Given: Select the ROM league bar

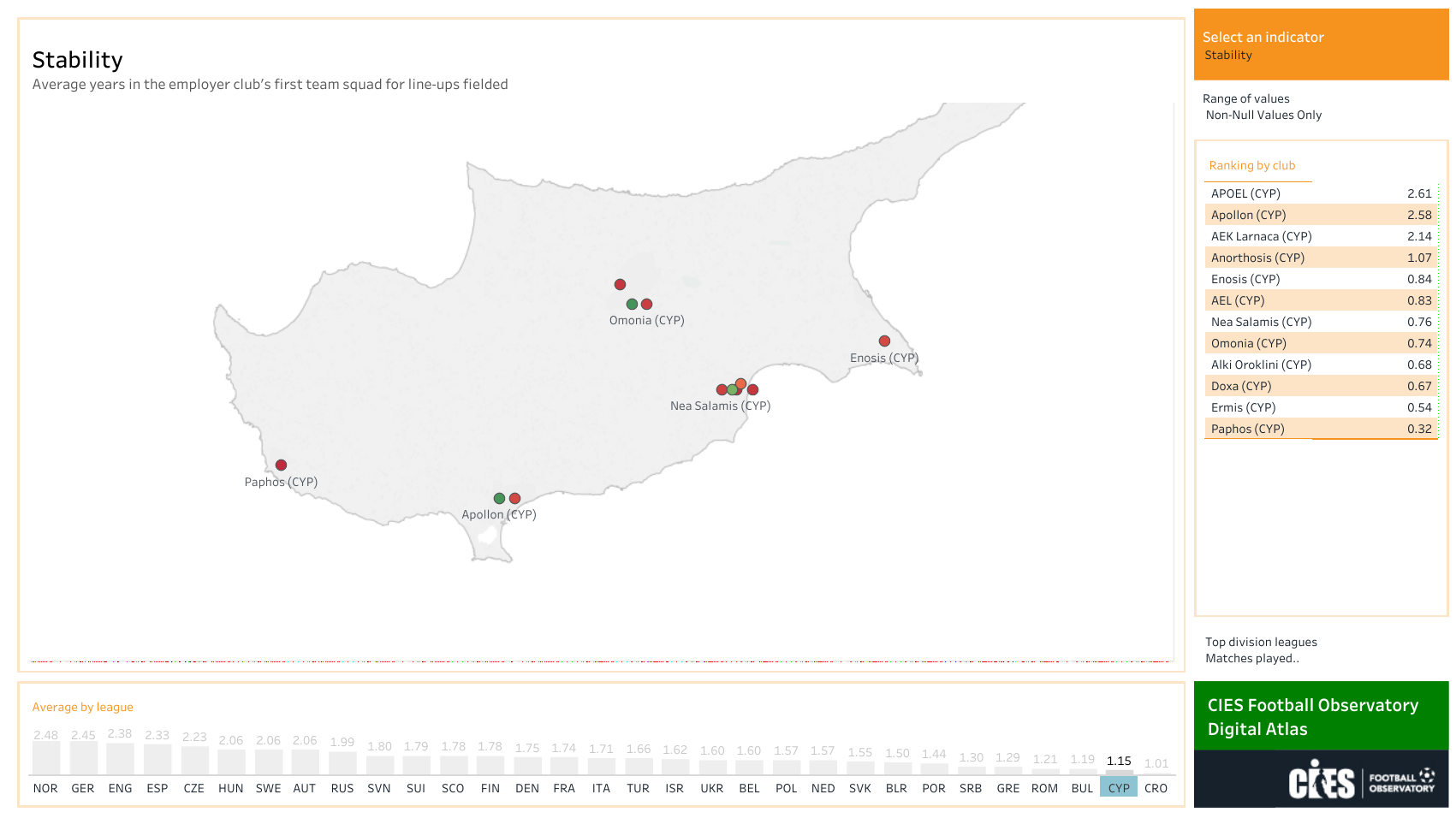Looking at the screenshot, I should [x=1046, y=771].
